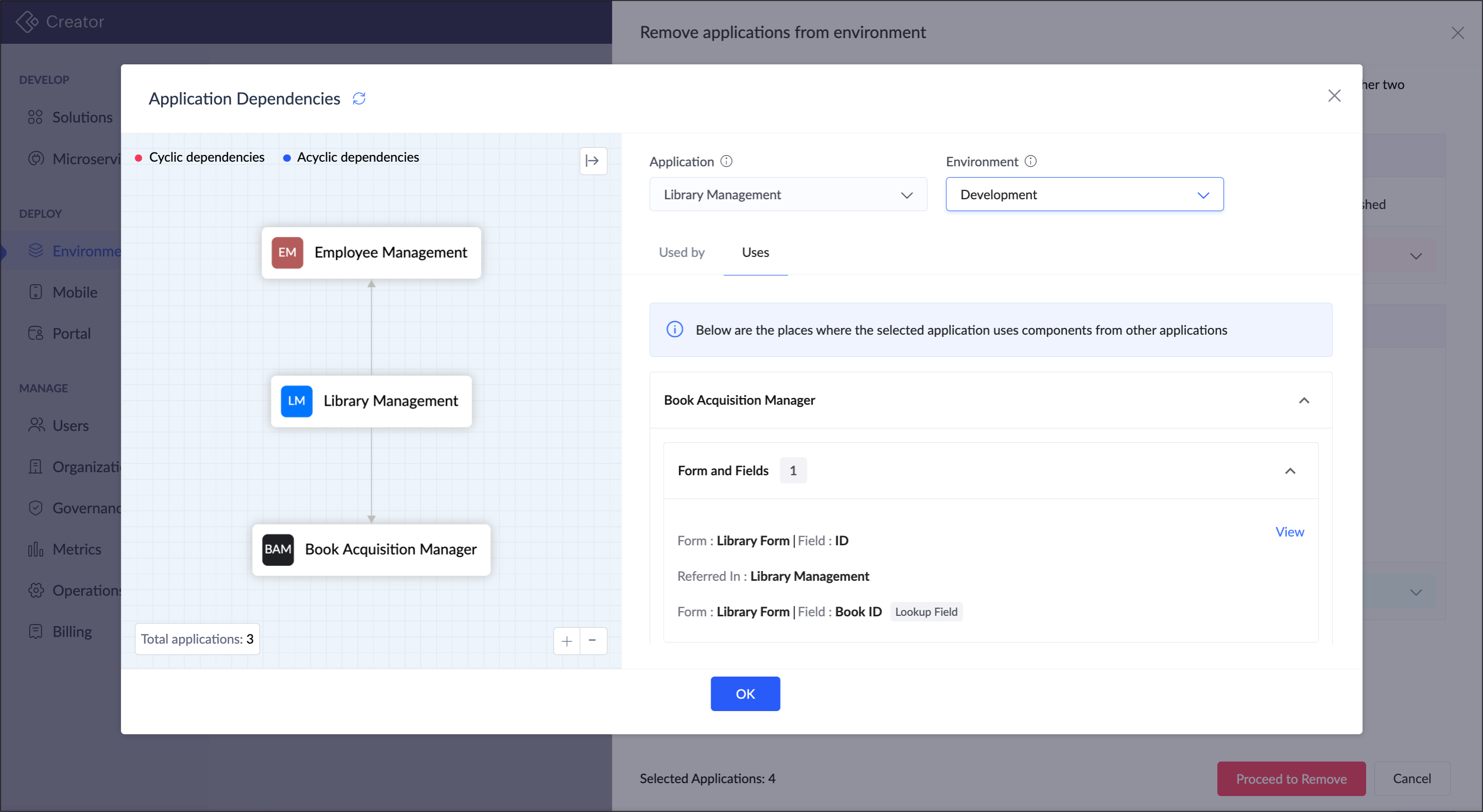Select the Employee Management node
The image size is (1483, 812).
[x=371, y=253]
